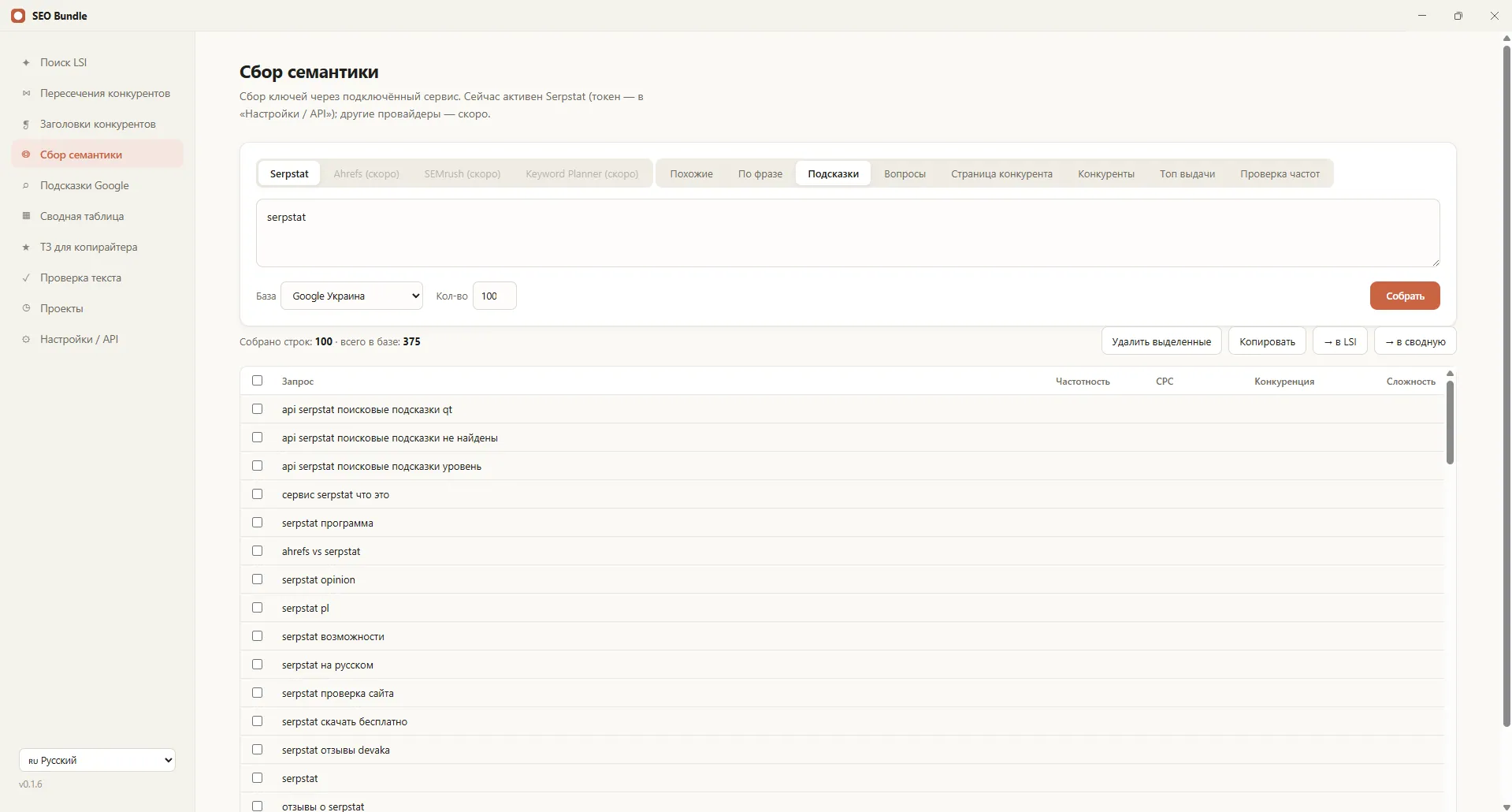Click the SEMrush (скоро) provider tab
The height and width of the screenshot is (812, 1512).
point(463,173)
